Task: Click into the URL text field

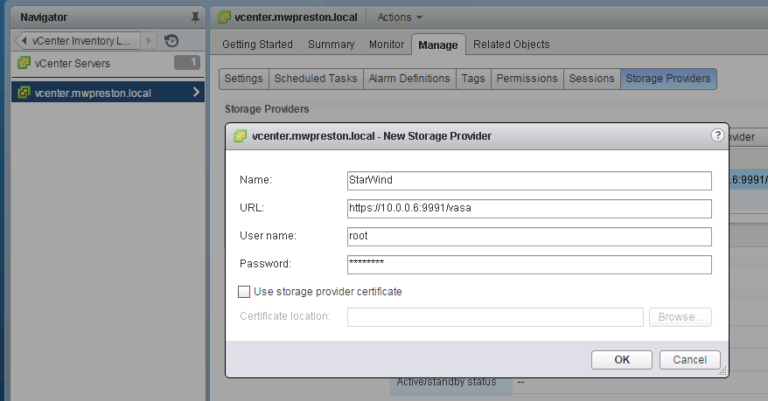Action: point(529,209)
